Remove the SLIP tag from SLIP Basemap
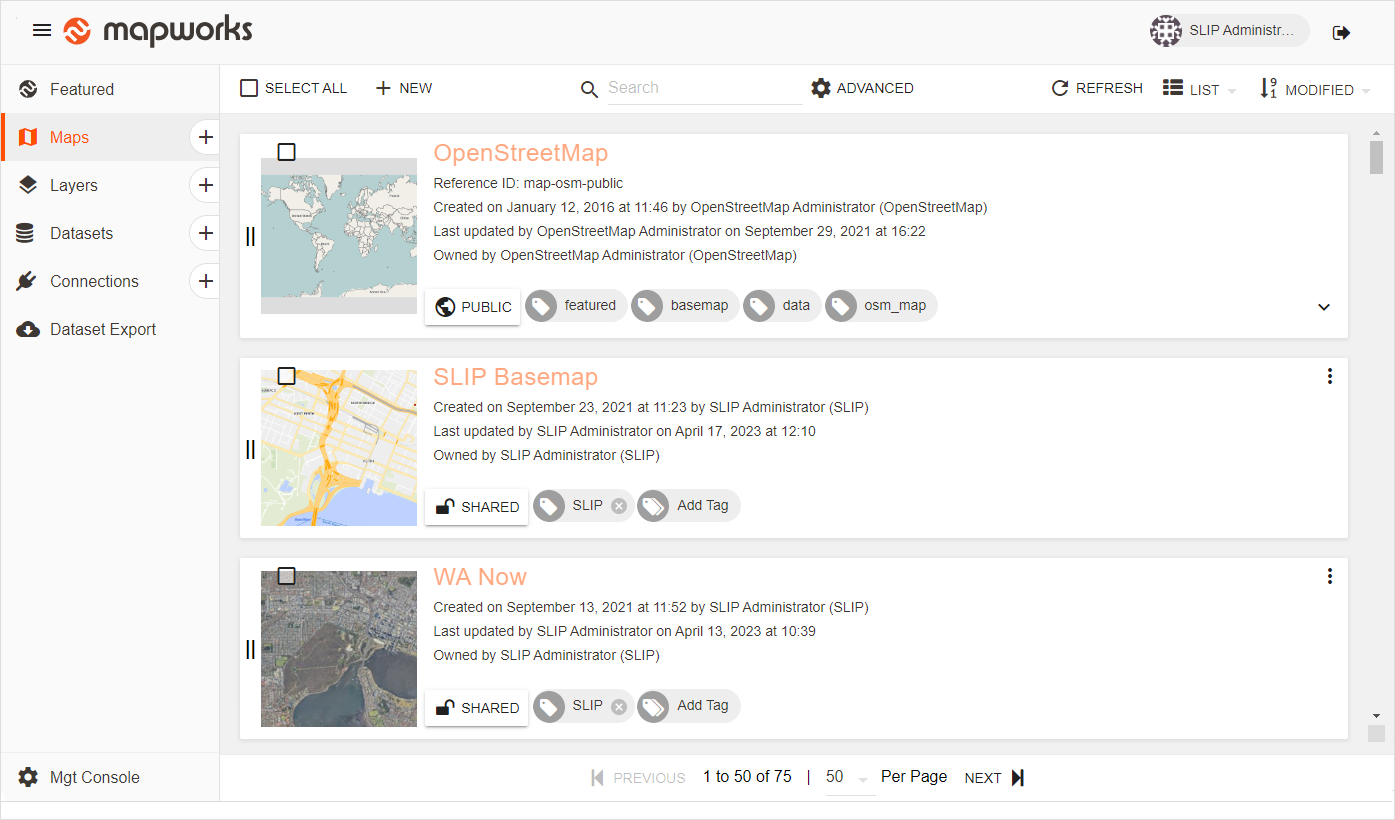The image size is (1395, 820). 619,506
